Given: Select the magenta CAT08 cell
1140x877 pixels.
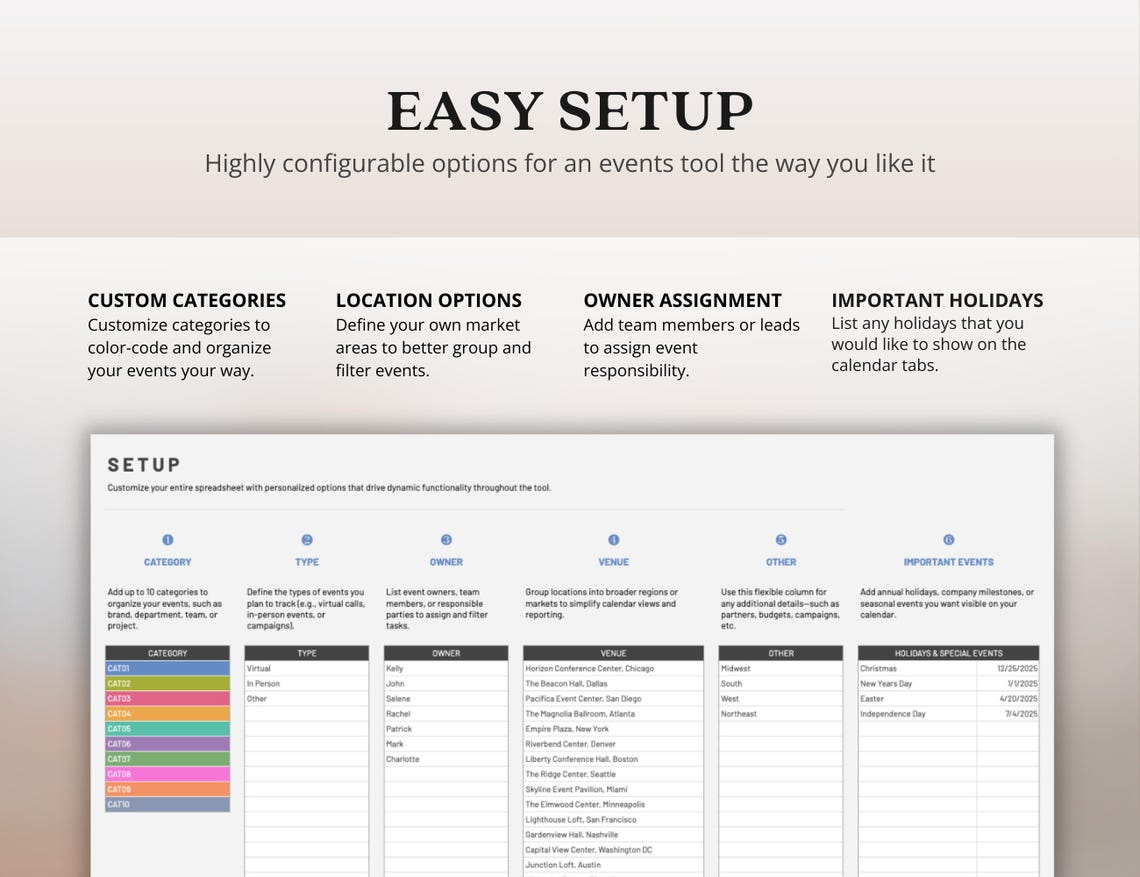Looking at the screenshot, I should coord(167,774).
